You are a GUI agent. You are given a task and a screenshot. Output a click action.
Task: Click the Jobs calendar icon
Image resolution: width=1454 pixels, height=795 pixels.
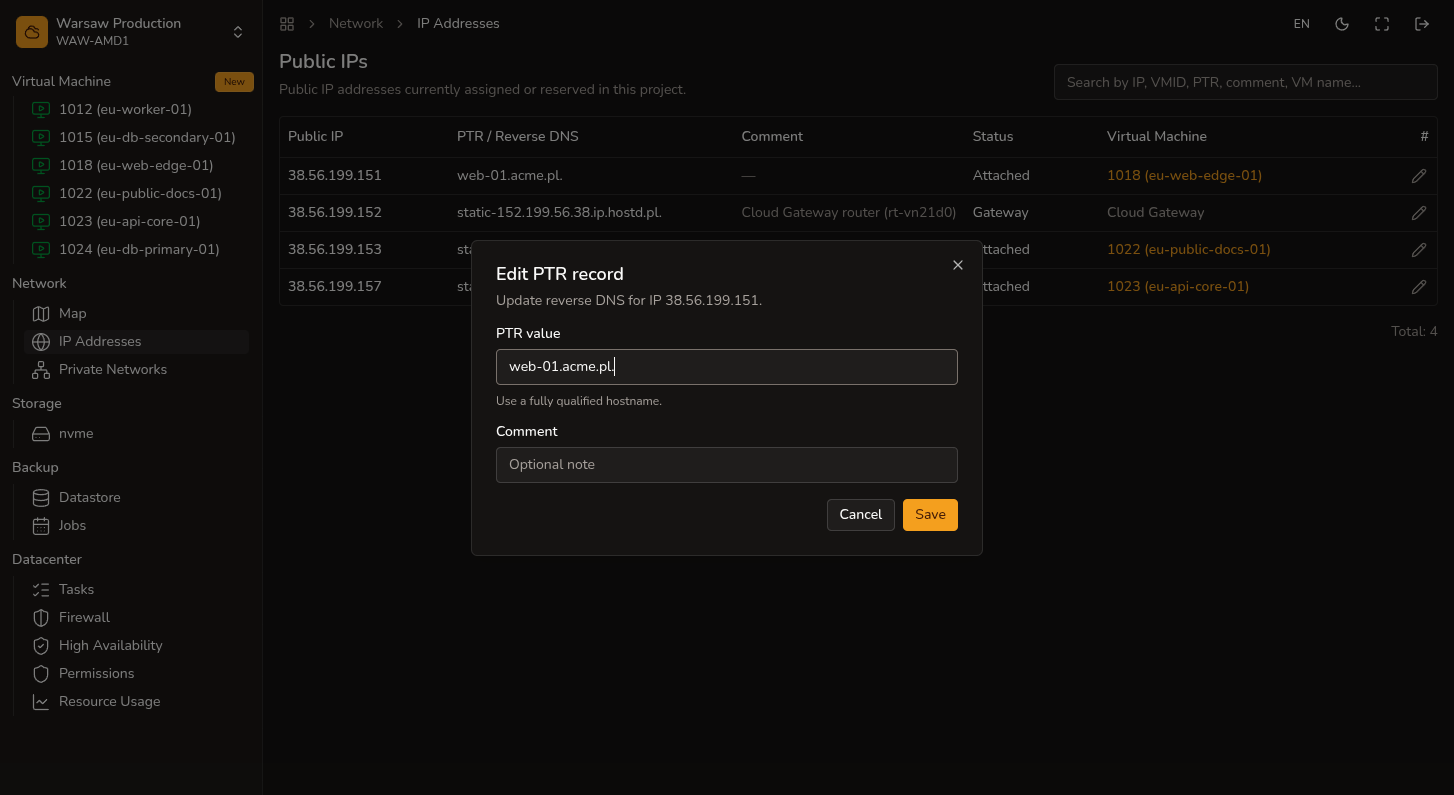[x=41, y=525]
